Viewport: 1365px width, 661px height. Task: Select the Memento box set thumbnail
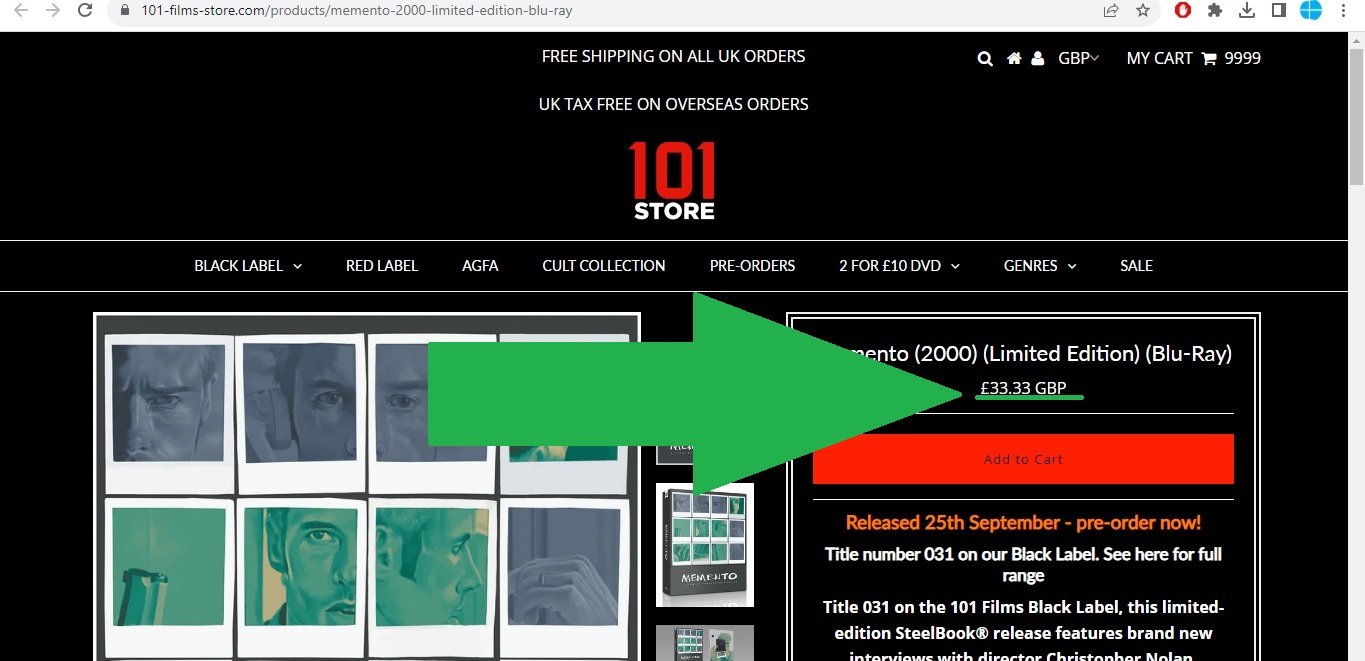click(x=705, y=545)
